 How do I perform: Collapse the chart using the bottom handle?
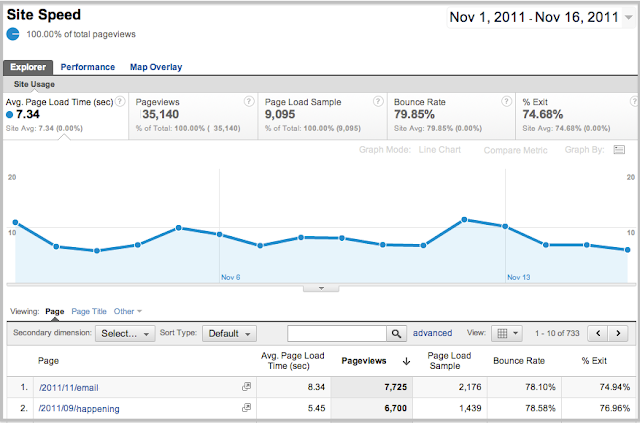pos(321,287)
